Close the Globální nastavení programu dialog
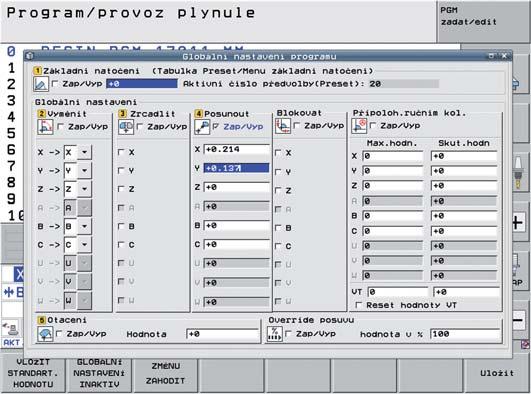Viewport: 531px width, 394px height. tap(504, 56)
